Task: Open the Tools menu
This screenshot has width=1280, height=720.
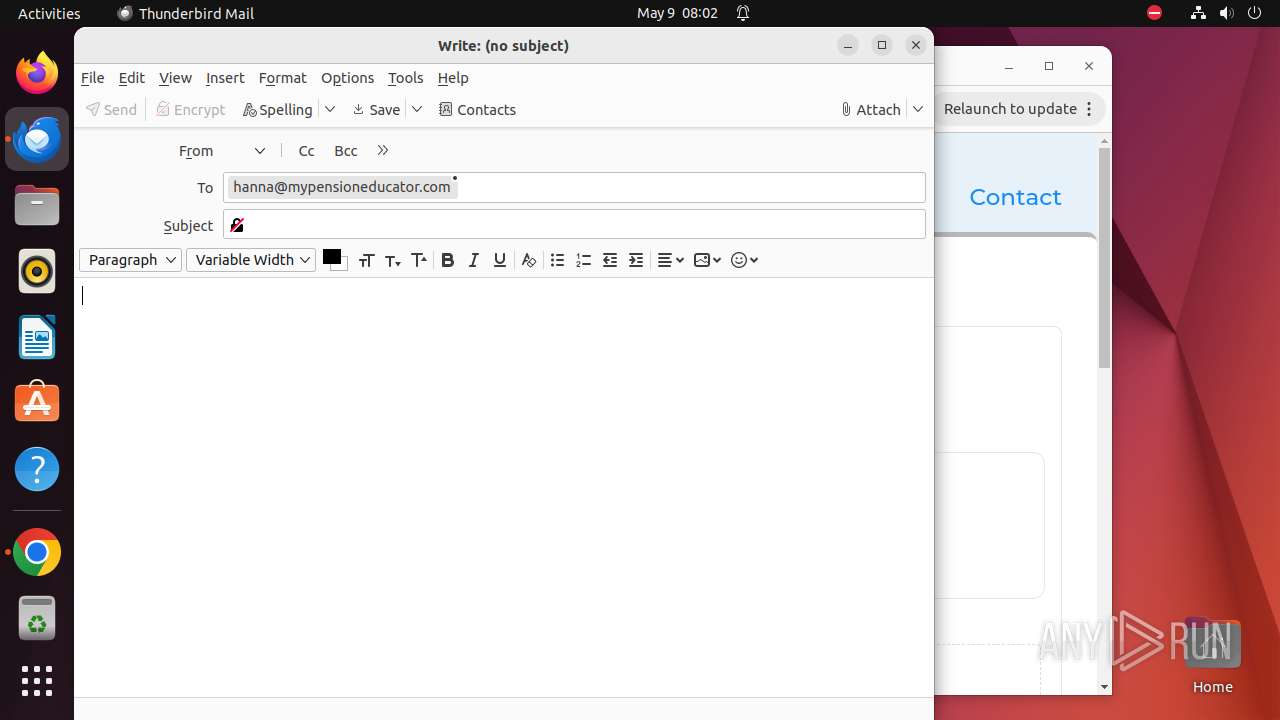Action: coord(405,78)
